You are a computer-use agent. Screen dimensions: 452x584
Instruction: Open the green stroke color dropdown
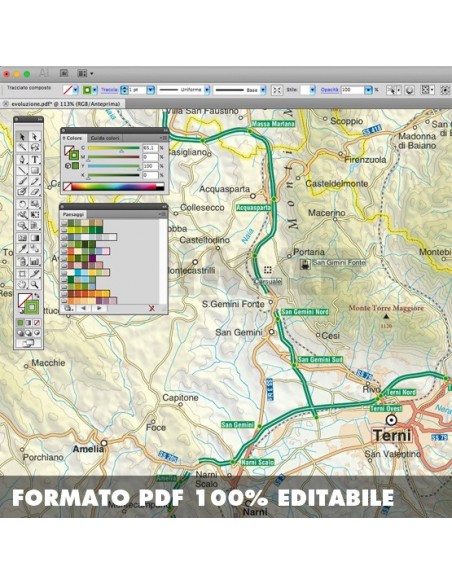pos(95,90)
